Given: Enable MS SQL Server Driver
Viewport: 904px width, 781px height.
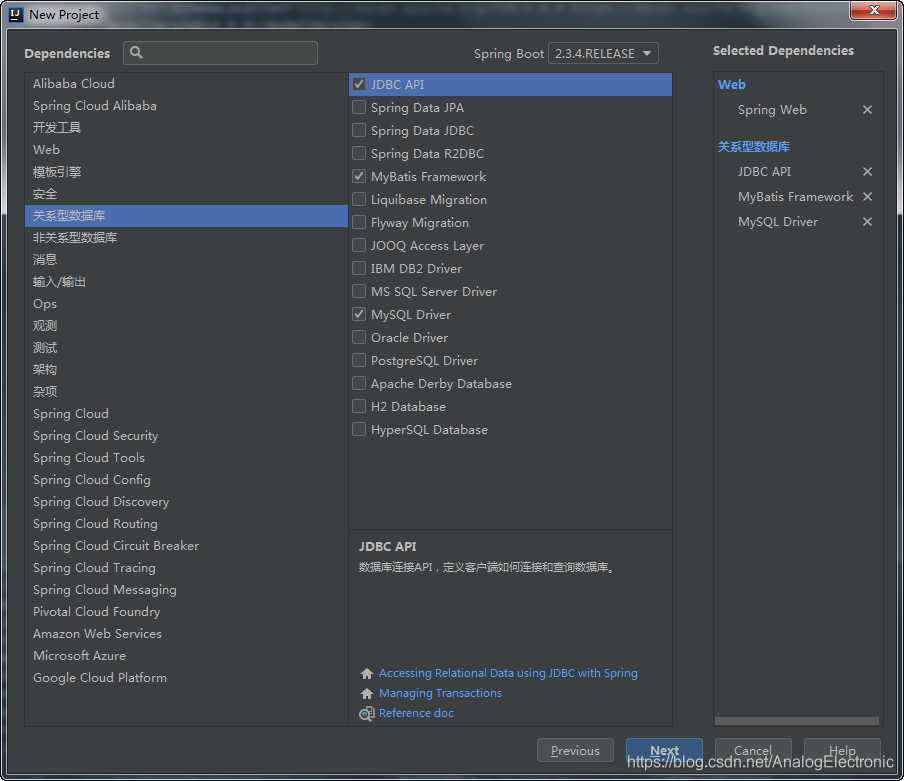Looking at the screenshot, I should [359, 292].
